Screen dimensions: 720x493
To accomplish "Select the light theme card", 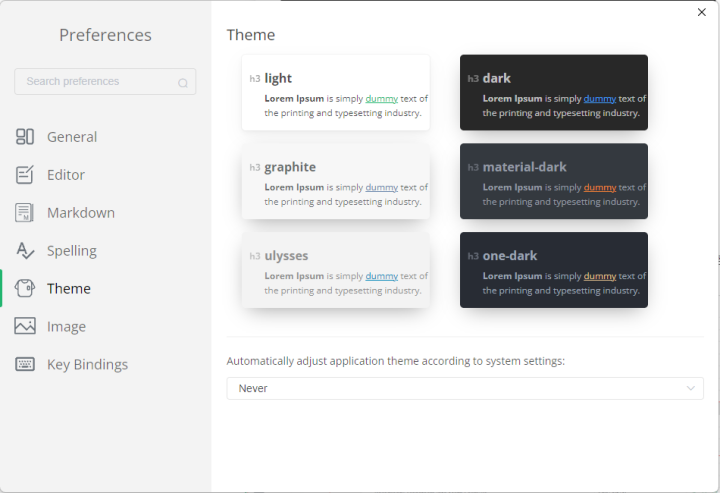I will point(336,92).
